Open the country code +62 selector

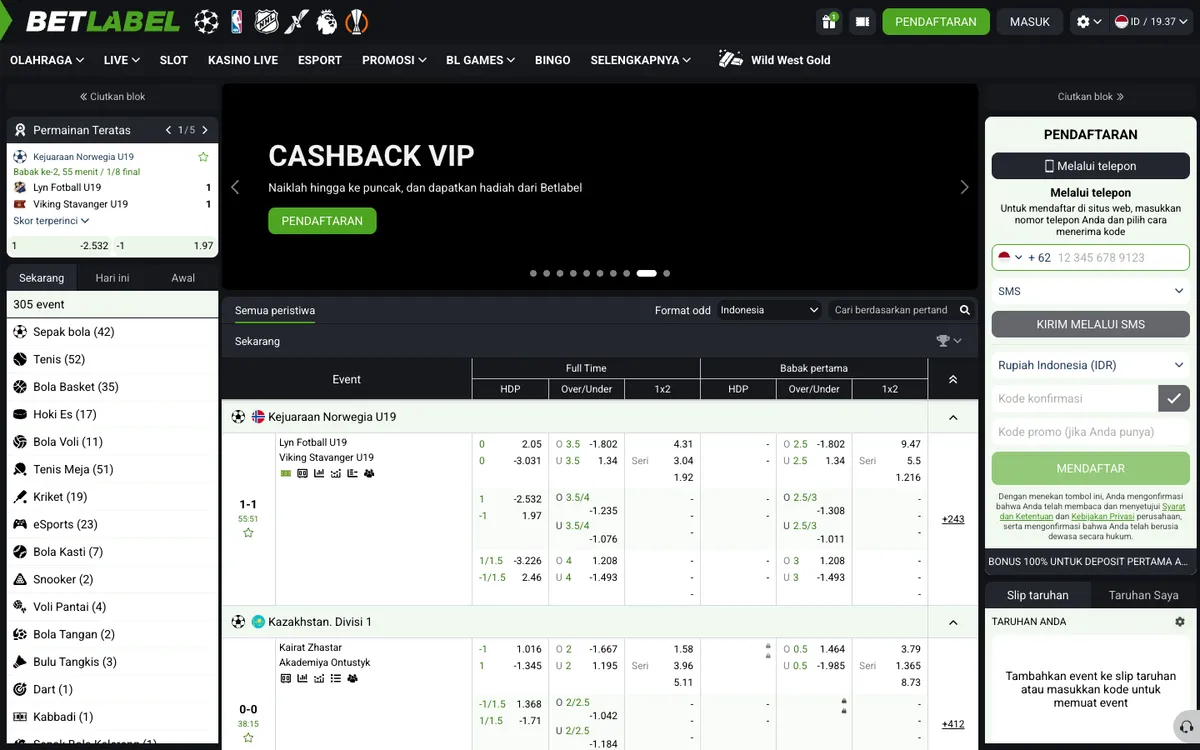coord(1024,257)
